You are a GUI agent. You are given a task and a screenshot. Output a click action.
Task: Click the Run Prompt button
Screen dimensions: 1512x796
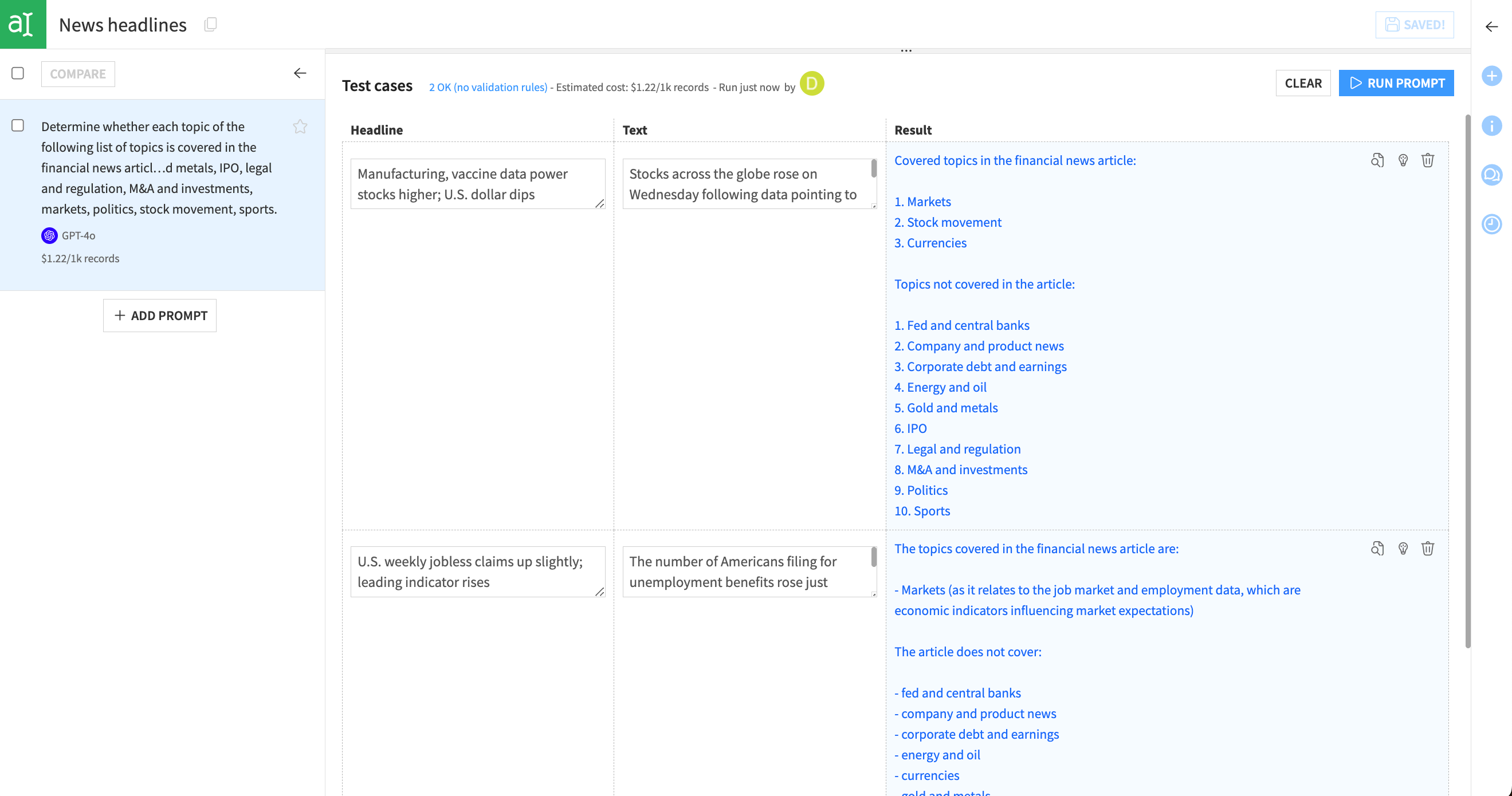(1396, 83)
